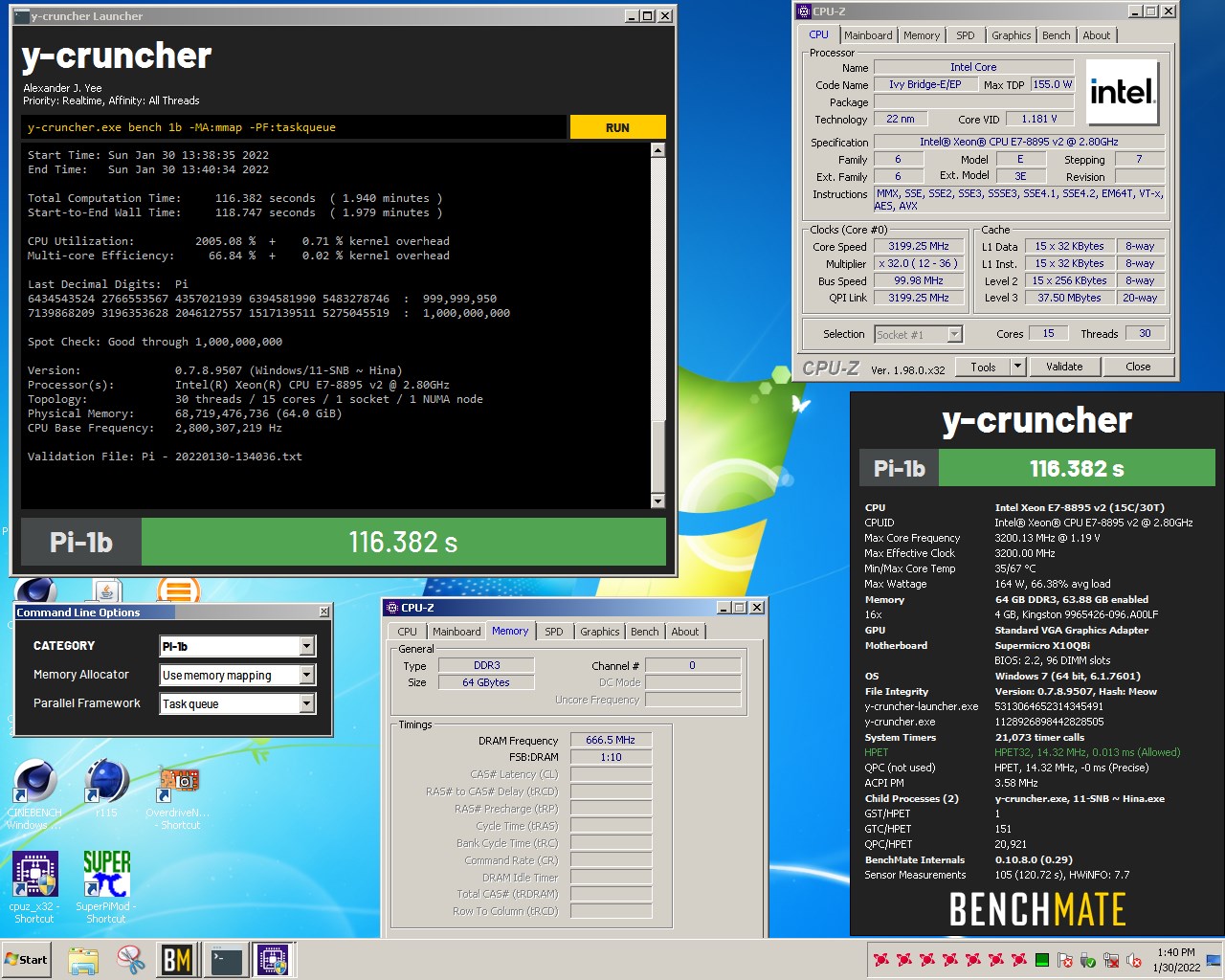
Task: Open Bench tab in lower CPU-Z window
Action: coord(645,632)
